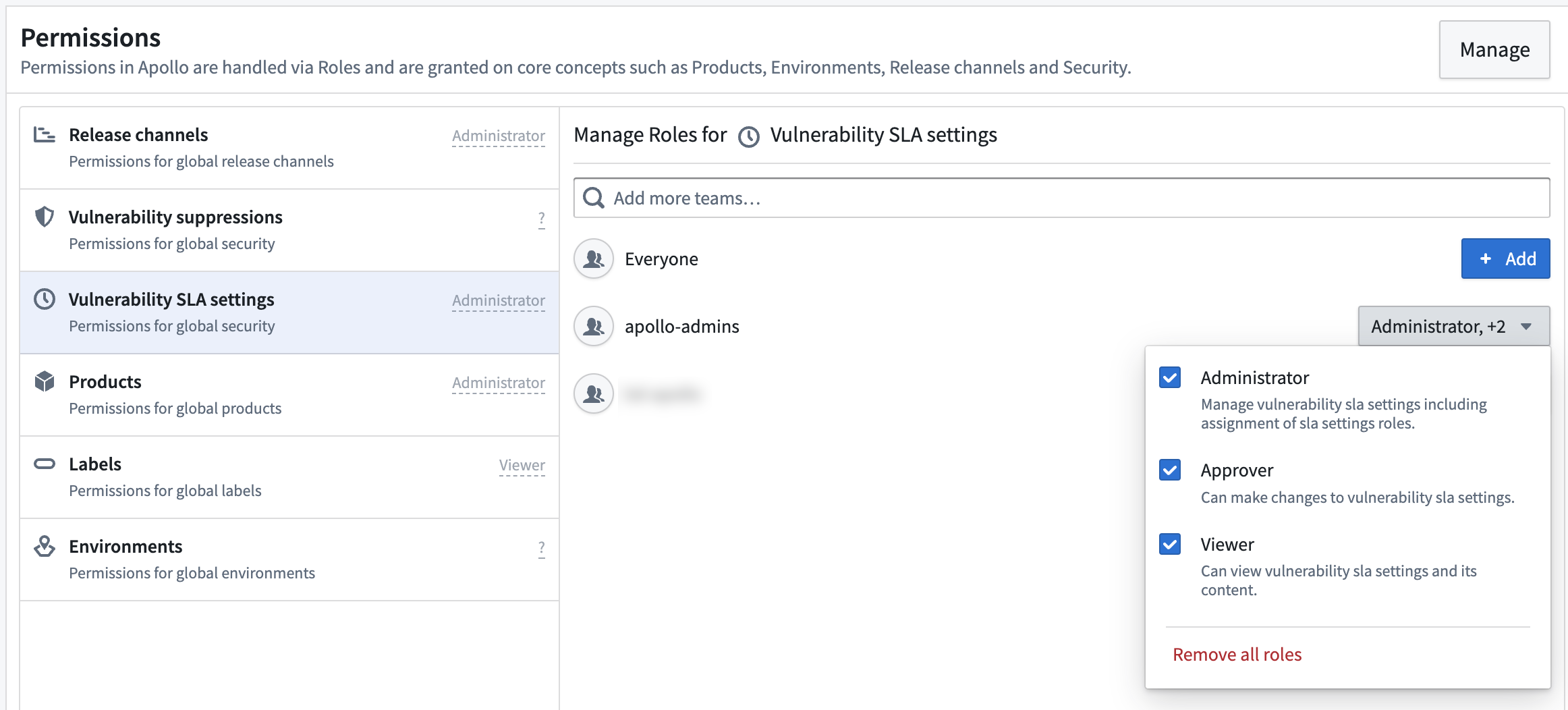Uncheck the Administrator role checkbox
The height and width of the screenshot is (710, 1568).
(1170, 377)
